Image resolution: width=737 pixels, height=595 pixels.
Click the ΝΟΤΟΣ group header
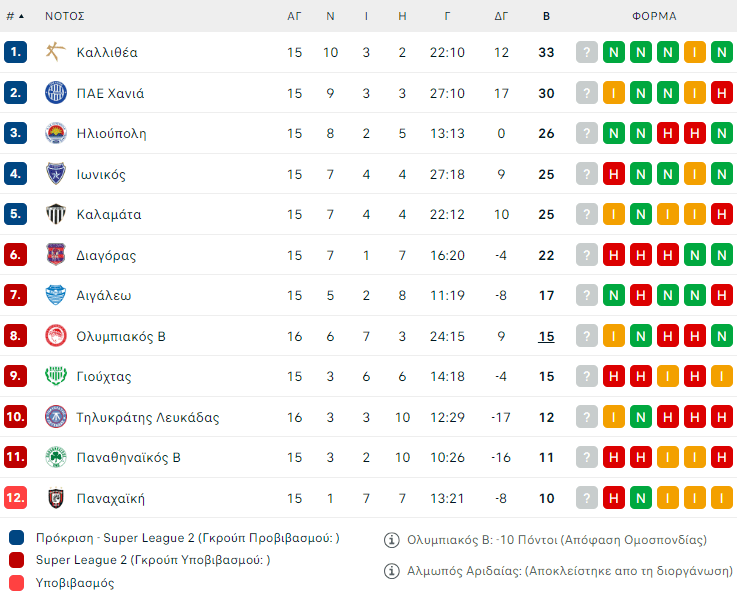[64, 16]
